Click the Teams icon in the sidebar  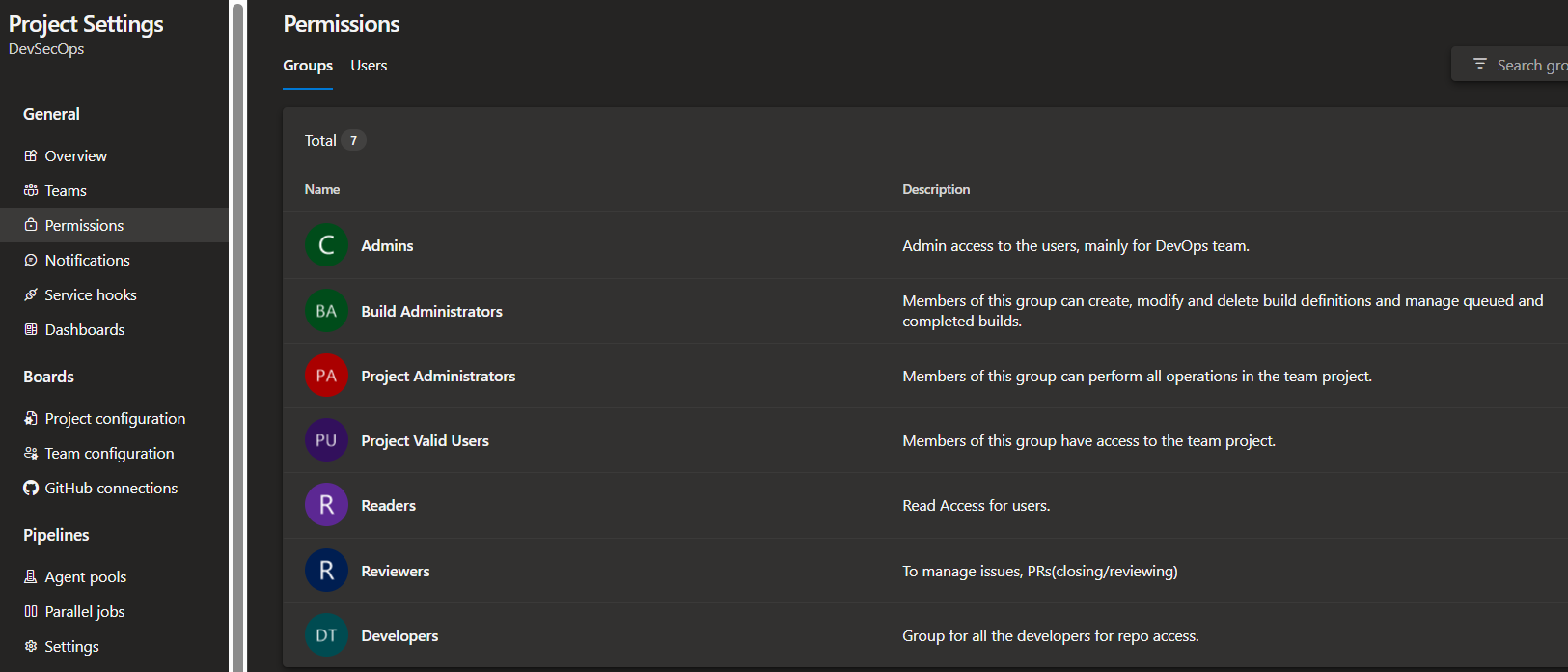pos(31,190)
